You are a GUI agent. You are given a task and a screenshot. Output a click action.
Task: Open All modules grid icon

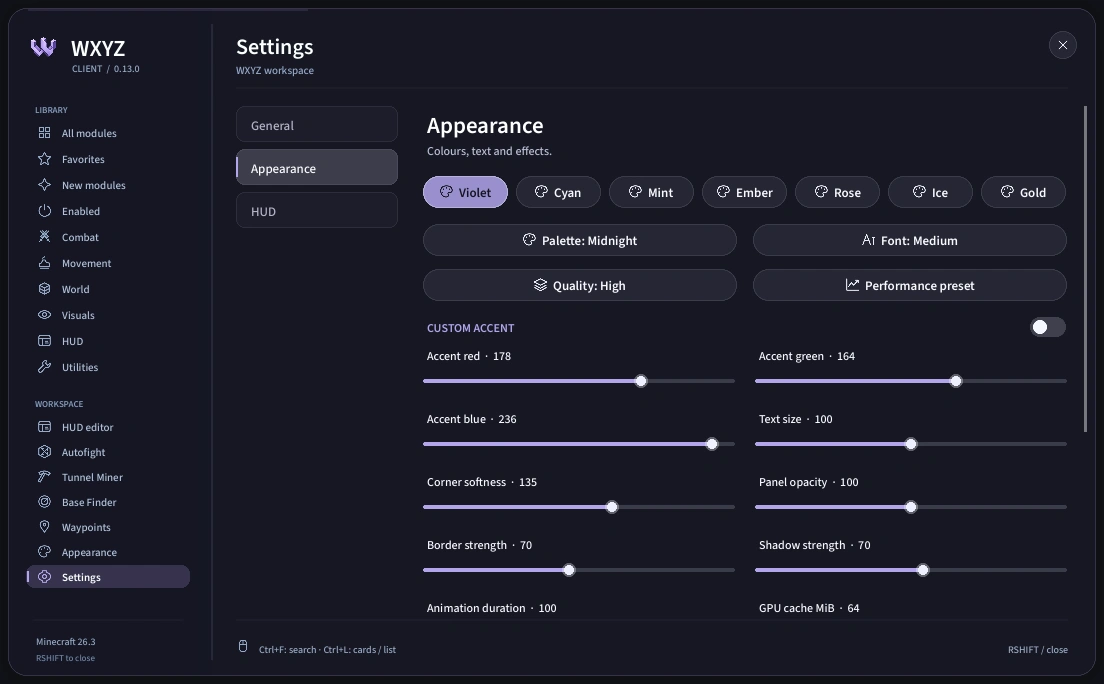pos(44,132)
